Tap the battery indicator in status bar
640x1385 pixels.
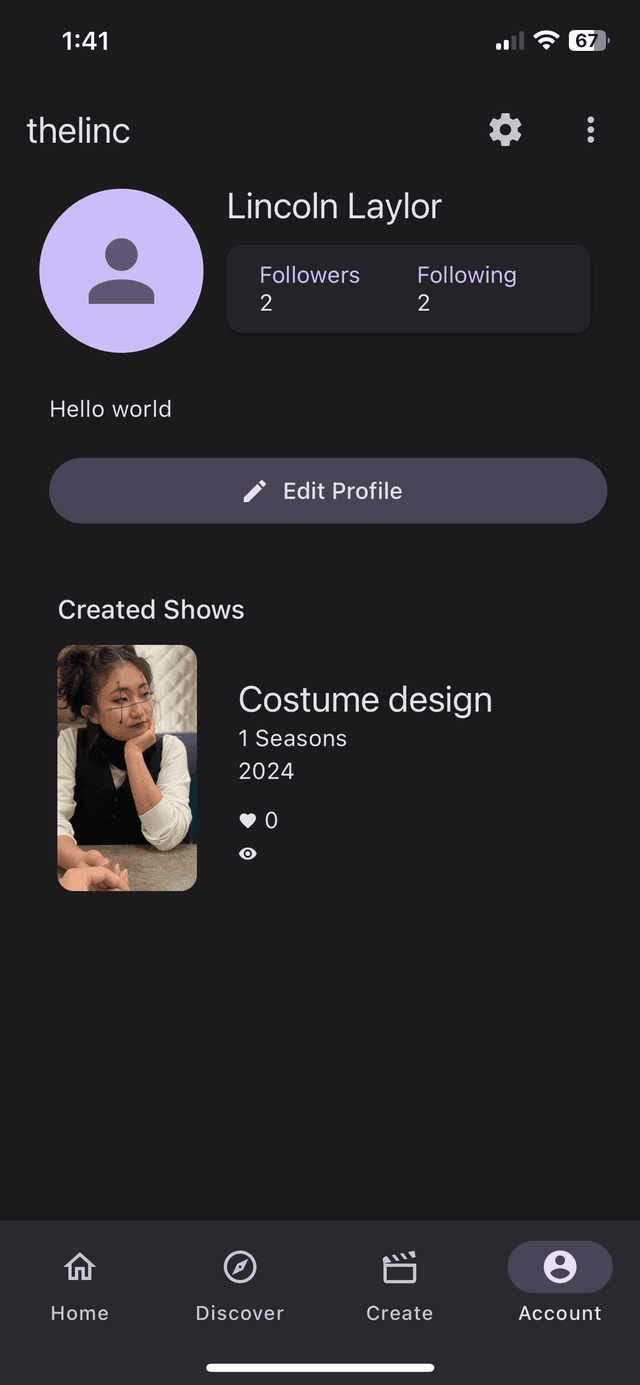click(x=587, y=41)
